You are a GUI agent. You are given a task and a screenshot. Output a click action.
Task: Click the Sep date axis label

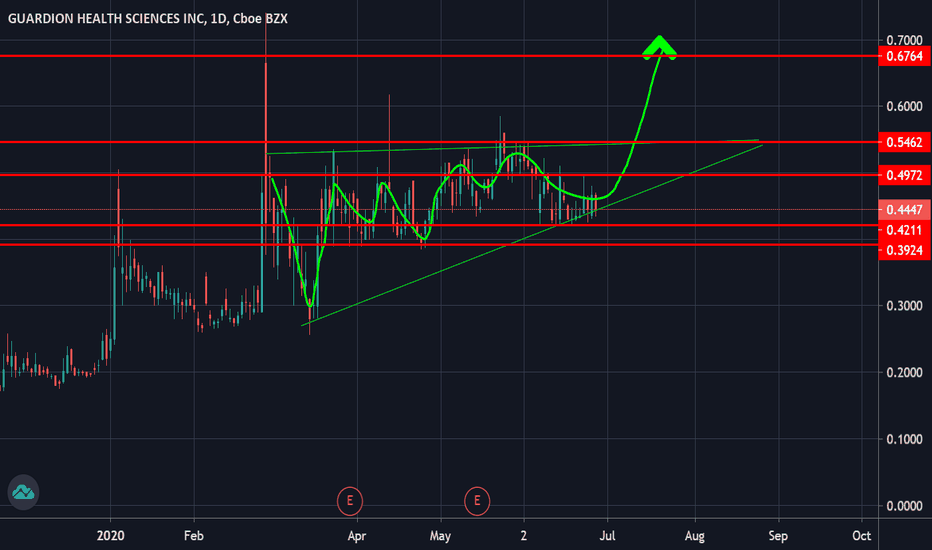click(x=778, y=536)
